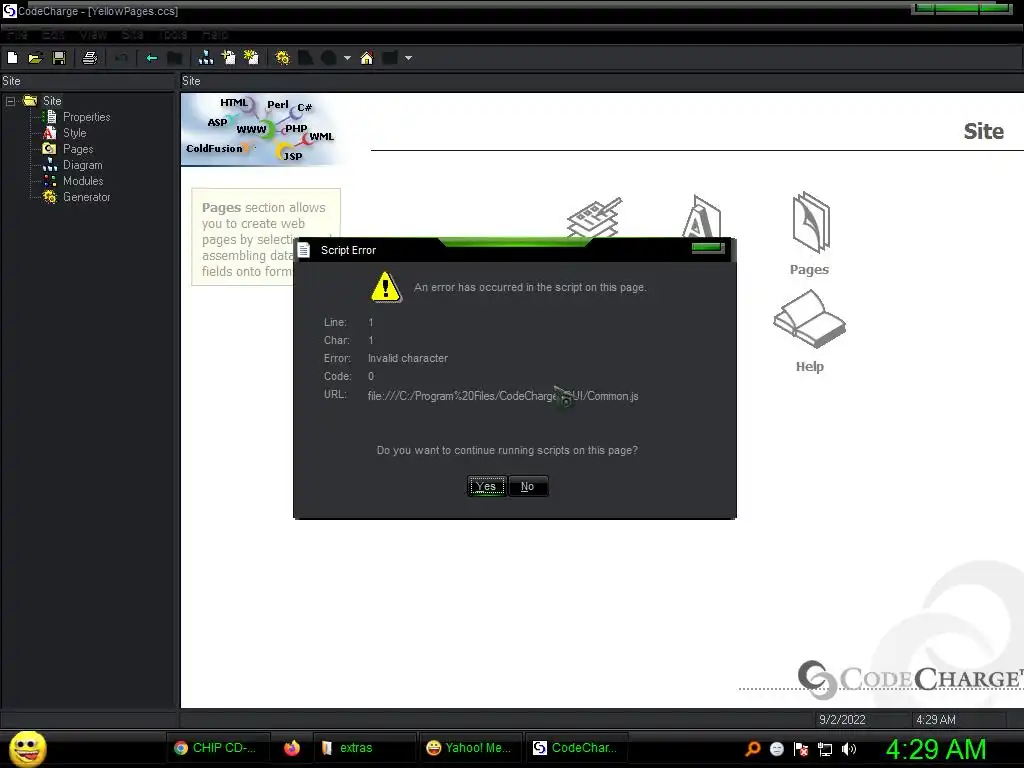Click the Save floppy disk icon
The image size is (1024, 768).
click(59, 58)
